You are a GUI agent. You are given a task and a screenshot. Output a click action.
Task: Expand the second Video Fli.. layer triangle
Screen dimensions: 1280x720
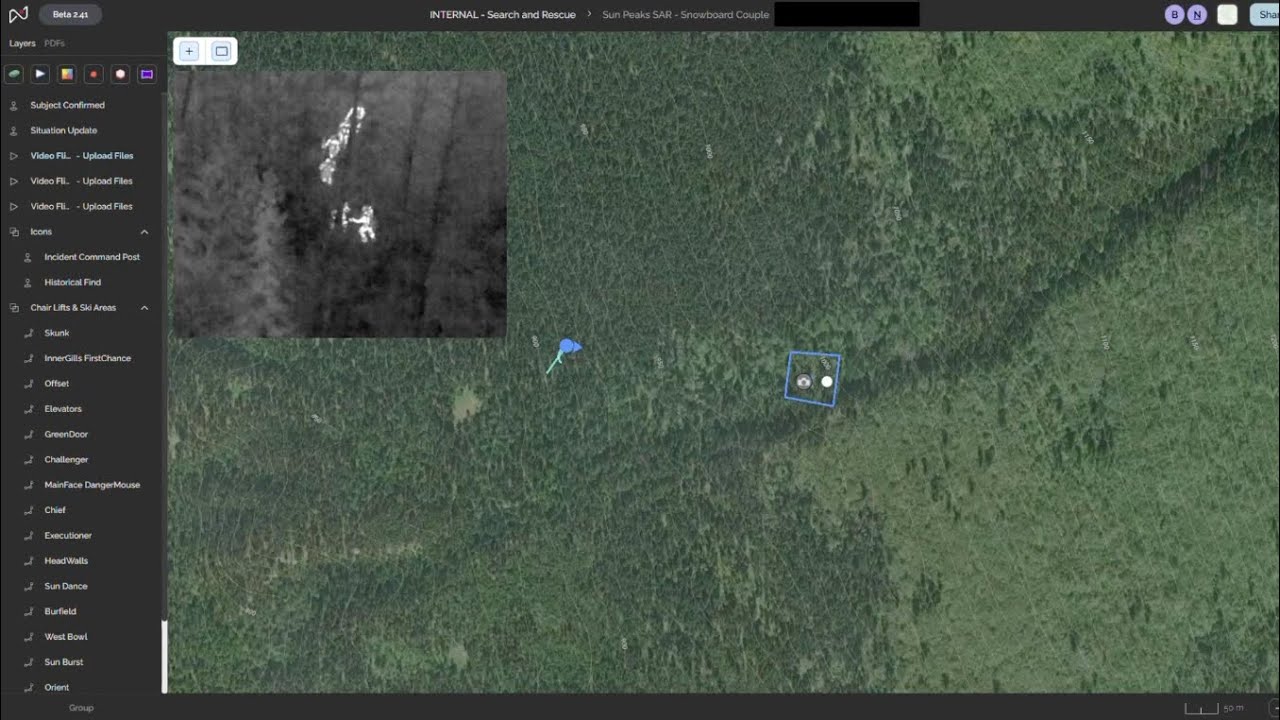coord(14,181)
